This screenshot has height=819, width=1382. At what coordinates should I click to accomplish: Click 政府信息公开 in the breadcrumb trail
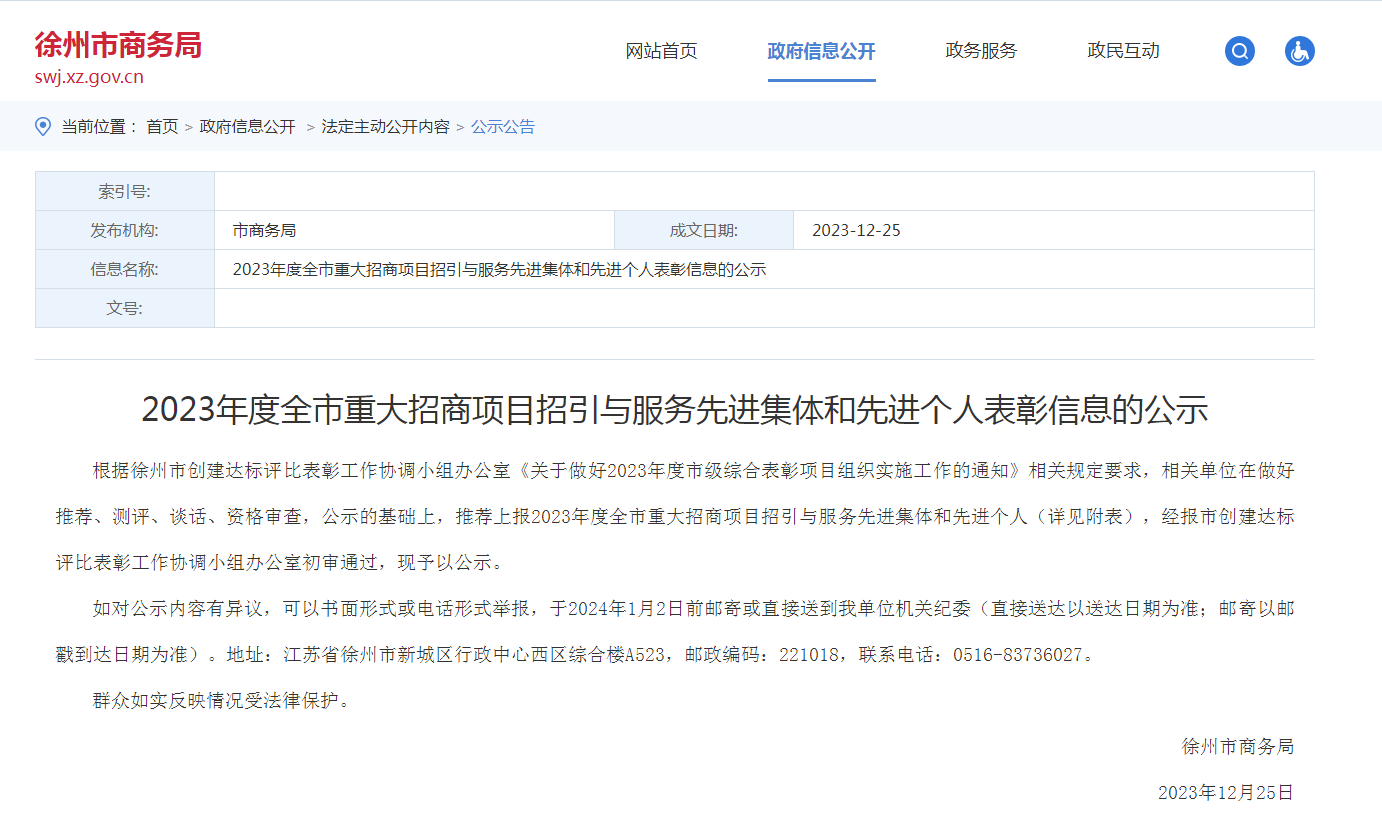(248, 127)
